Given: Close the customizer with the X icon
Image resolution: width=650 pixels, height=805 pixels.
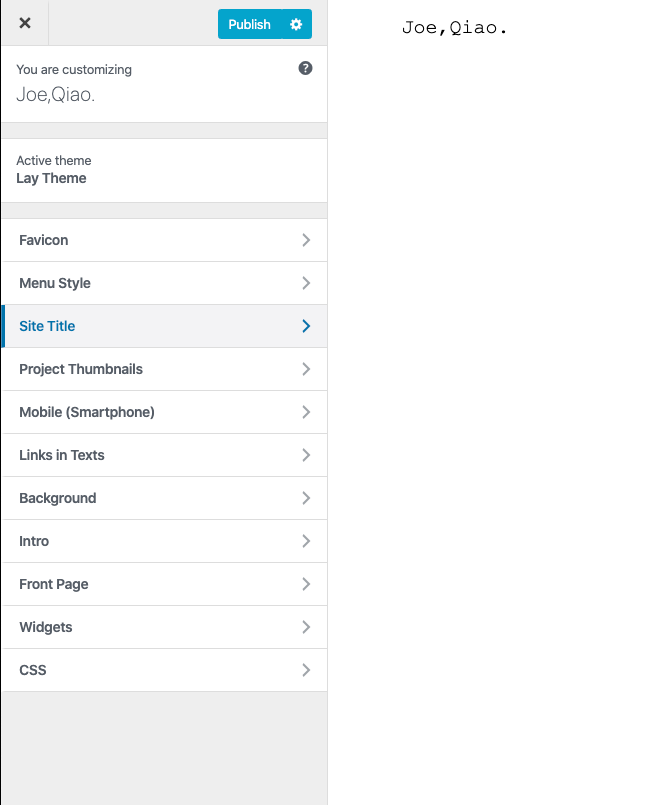Looking at the screenshot, I should pos(25,23).
